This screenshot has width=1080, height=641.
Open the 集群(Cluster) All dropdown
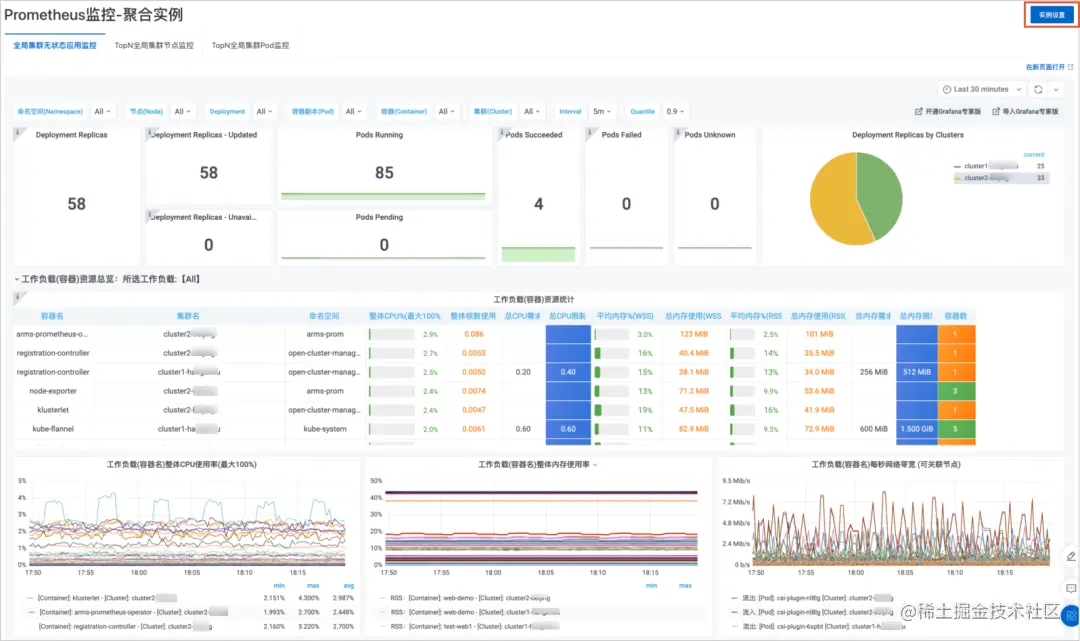[x=532, y=112]
